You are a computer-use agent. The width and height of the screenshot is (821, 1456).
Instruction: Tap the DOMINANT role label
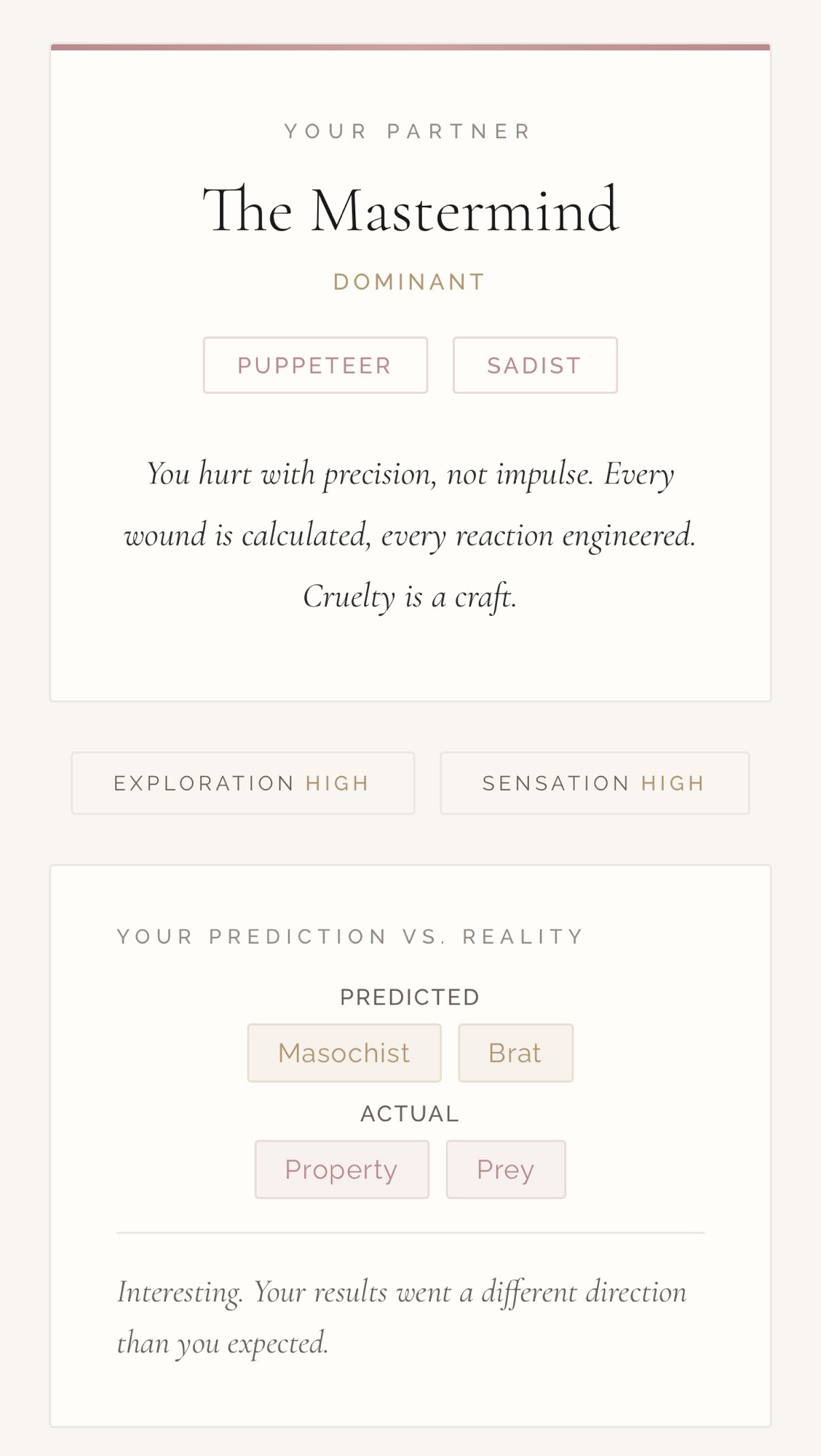(410, 282)
